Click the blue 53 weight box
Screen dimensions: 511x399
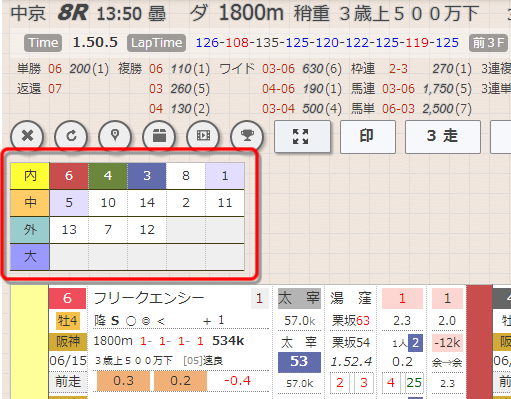tap(299, 362)
